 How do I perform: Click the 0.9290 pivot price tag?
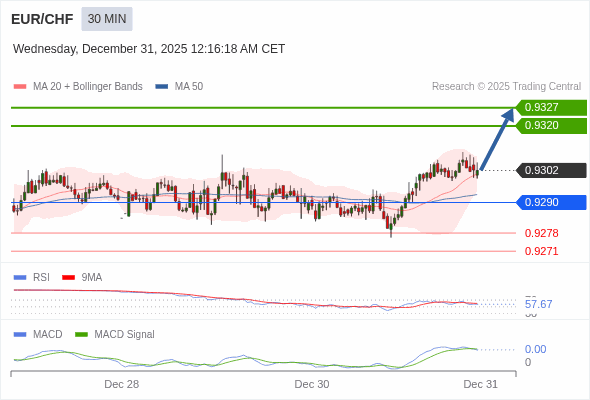pos(551,202)
